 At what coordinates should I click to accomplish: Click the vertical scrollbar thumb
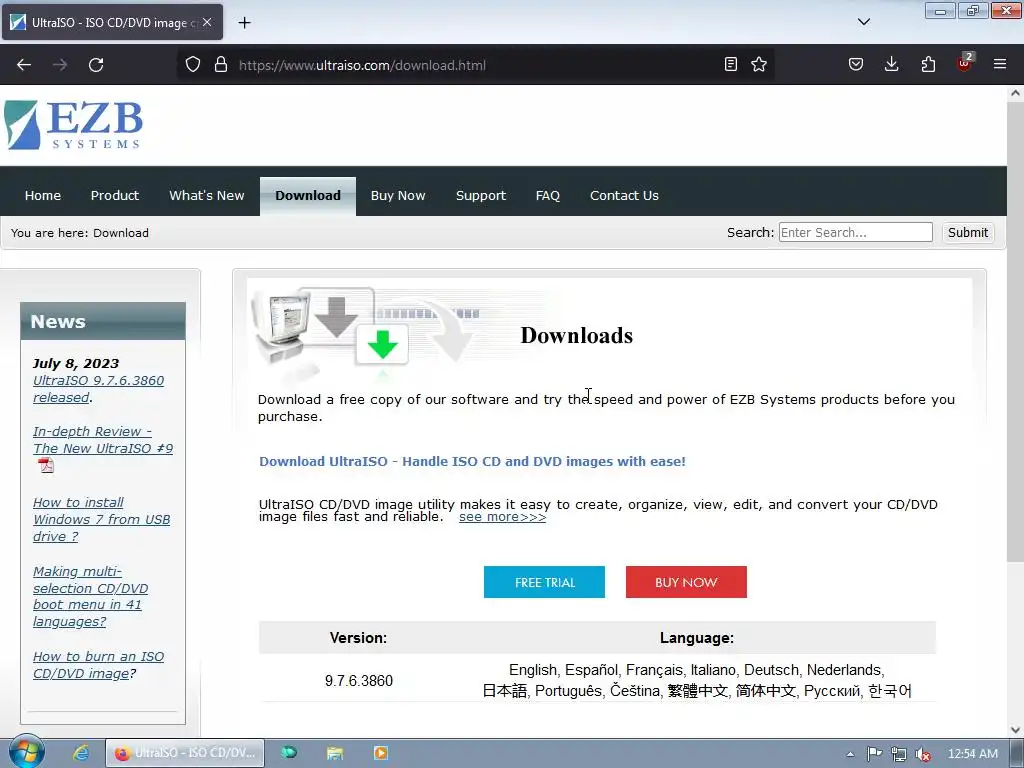click(1015, 330)
